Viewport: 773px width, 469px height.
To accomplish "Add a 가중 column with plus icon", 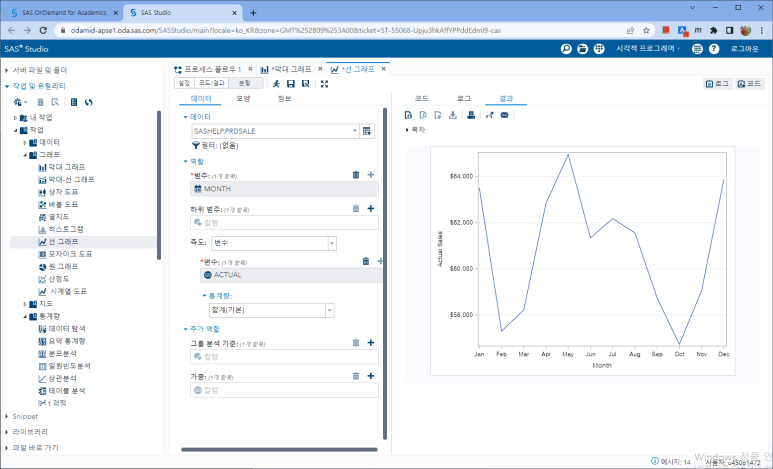I will pos(371,376).
